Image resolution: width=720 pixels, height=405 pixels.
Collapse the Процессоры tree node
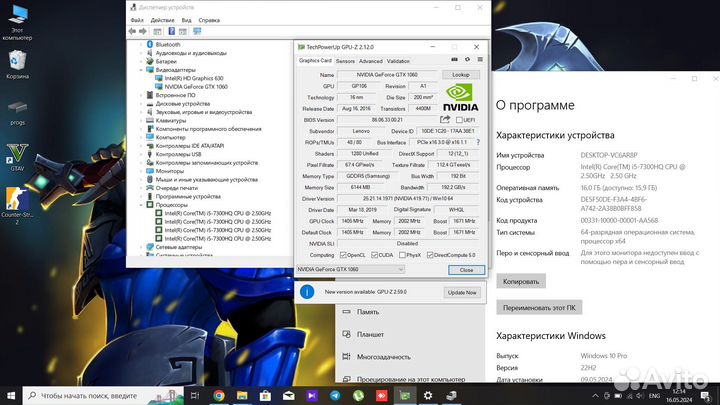[141, 205]
